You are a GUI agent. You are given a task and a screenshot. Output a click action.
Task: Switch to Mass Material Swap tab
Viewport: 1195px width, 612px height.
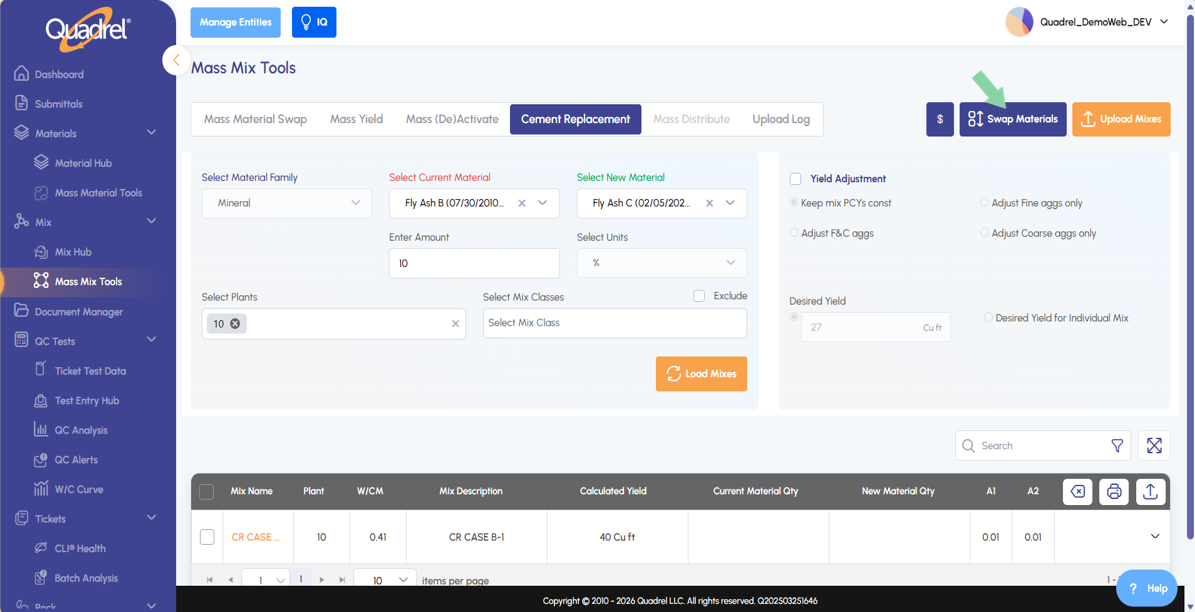click(x=255, y=119)
